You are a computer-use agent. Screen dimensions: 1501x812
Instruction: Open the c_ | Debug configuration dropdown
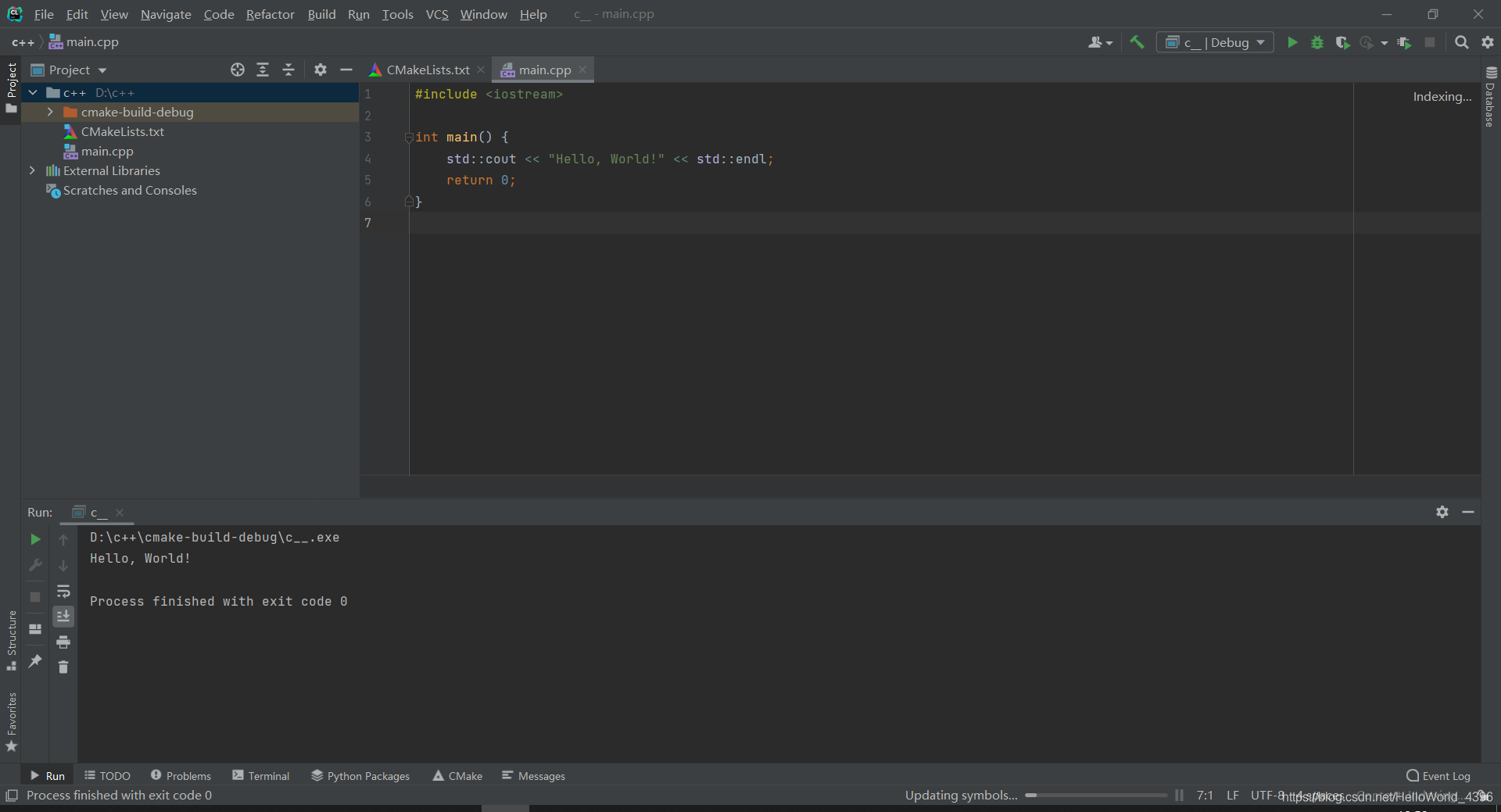(1215, 42)
